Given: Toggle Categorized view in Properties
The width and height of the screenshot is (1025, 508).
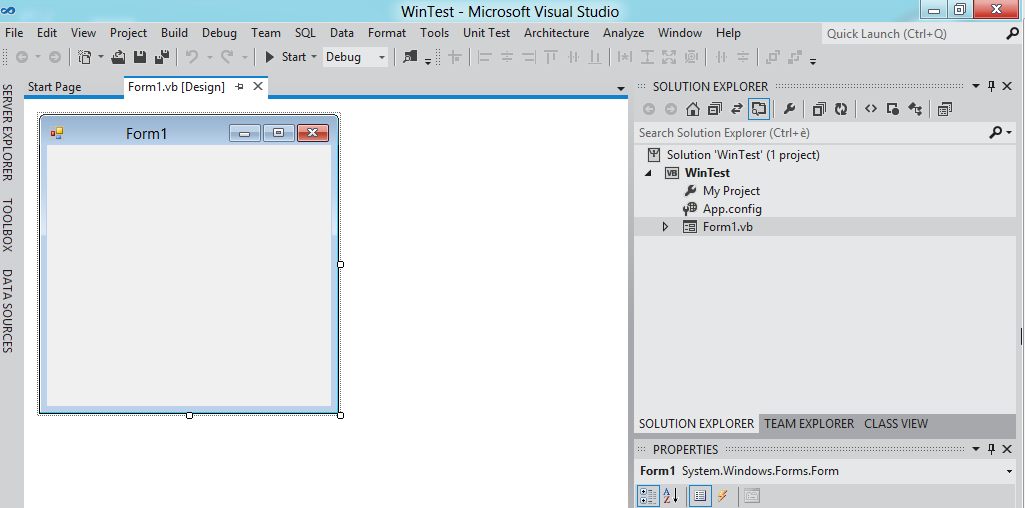Looking at the screenshot, I should point(648,496).
